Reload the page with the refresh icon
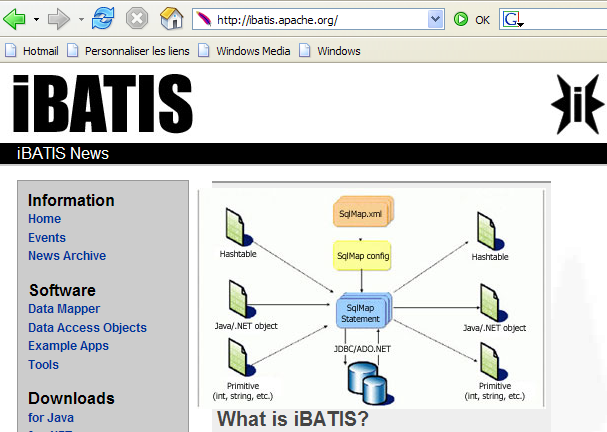 click(x=103, y=19)
